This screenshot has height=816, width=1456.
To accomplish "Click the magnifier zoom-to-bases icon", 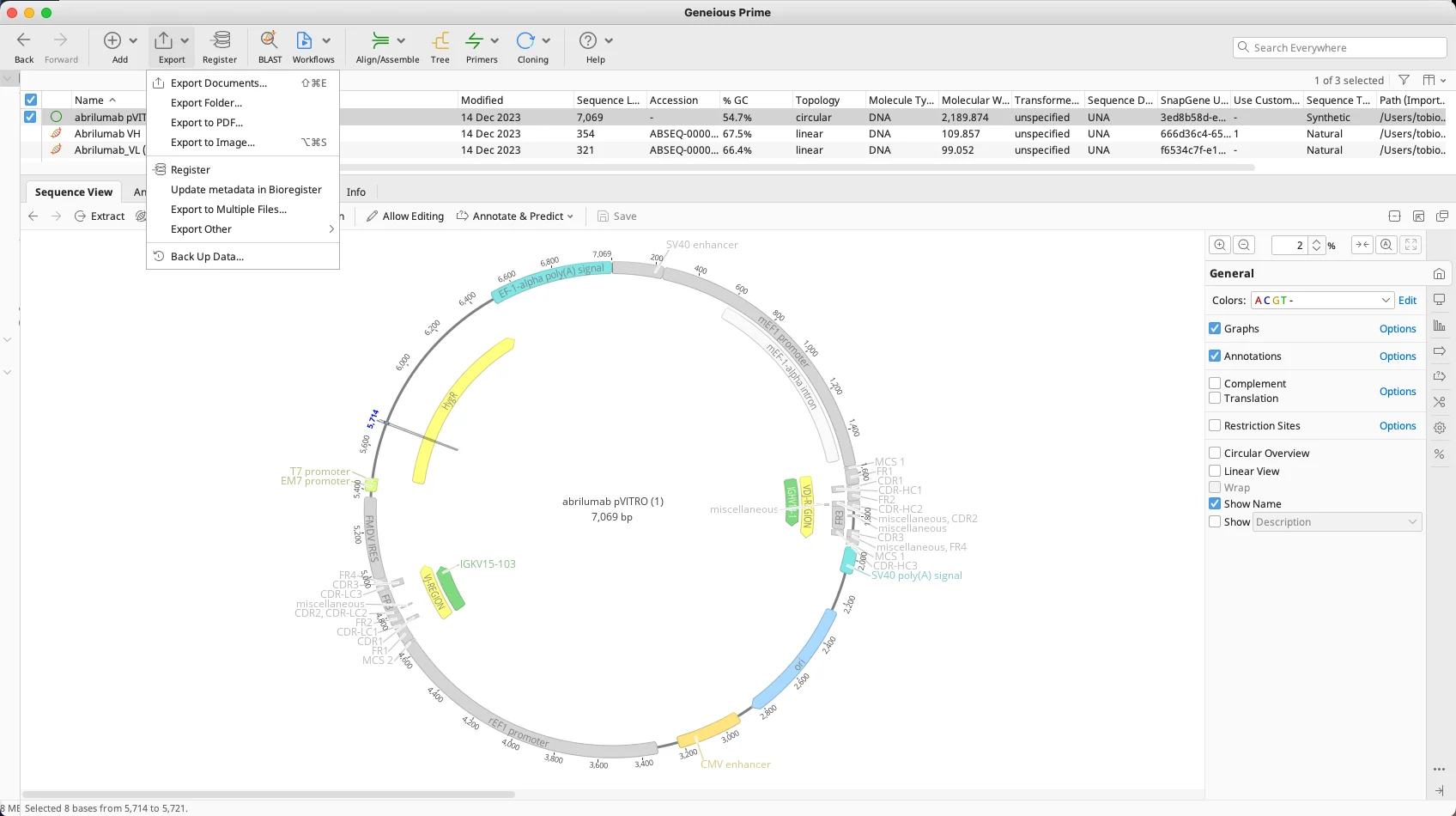I will click(1386, 245).
